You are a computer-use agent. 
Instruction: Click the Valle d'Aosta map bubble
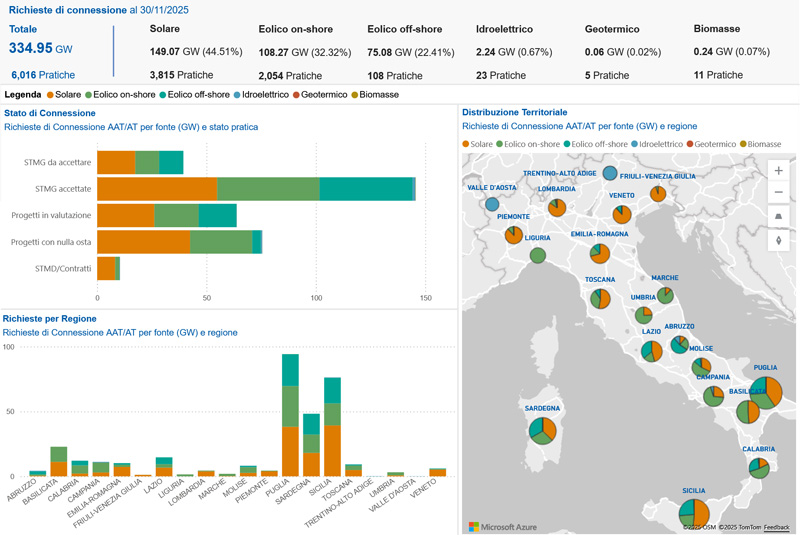(x=492, y=204)
